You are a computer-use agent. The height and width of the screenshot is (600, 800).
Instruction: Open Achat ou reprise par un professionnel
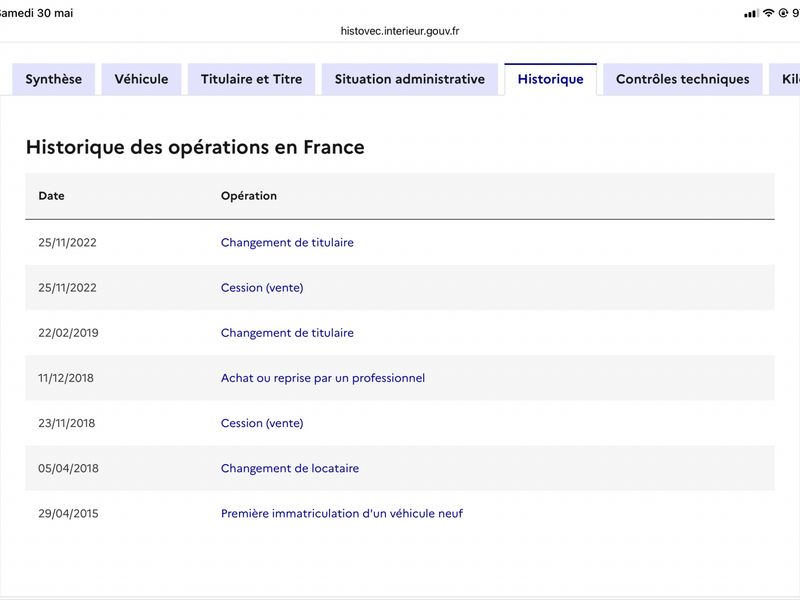coord(323,378)
